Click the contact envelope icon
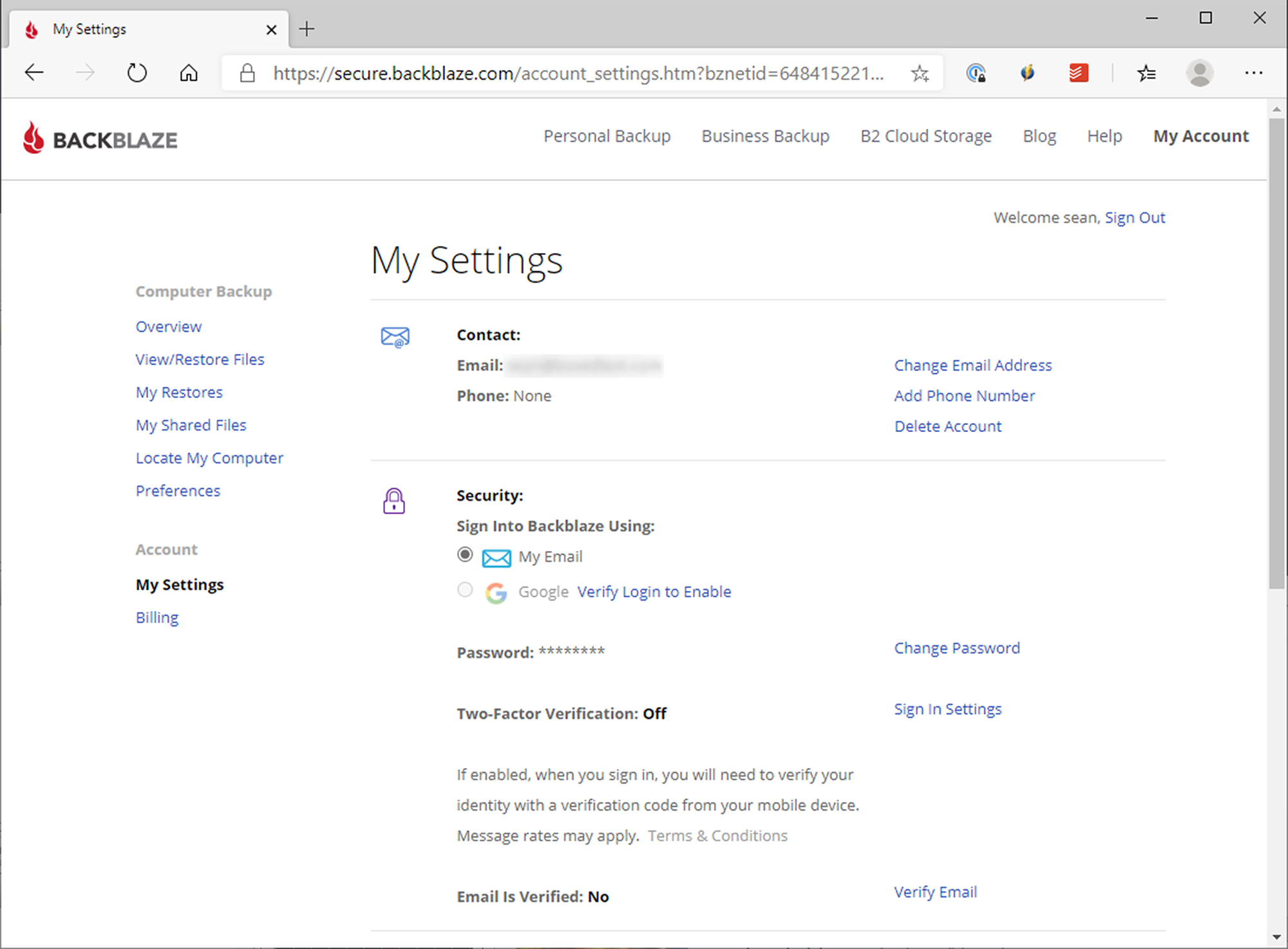The width and height of the screenshot is (1288, 949). (395, 336)
